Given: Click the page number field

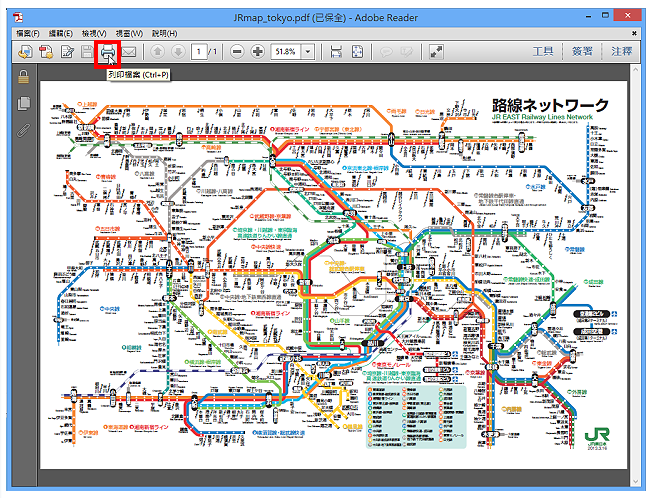Looking at the screenshot, I should (199, 52).
